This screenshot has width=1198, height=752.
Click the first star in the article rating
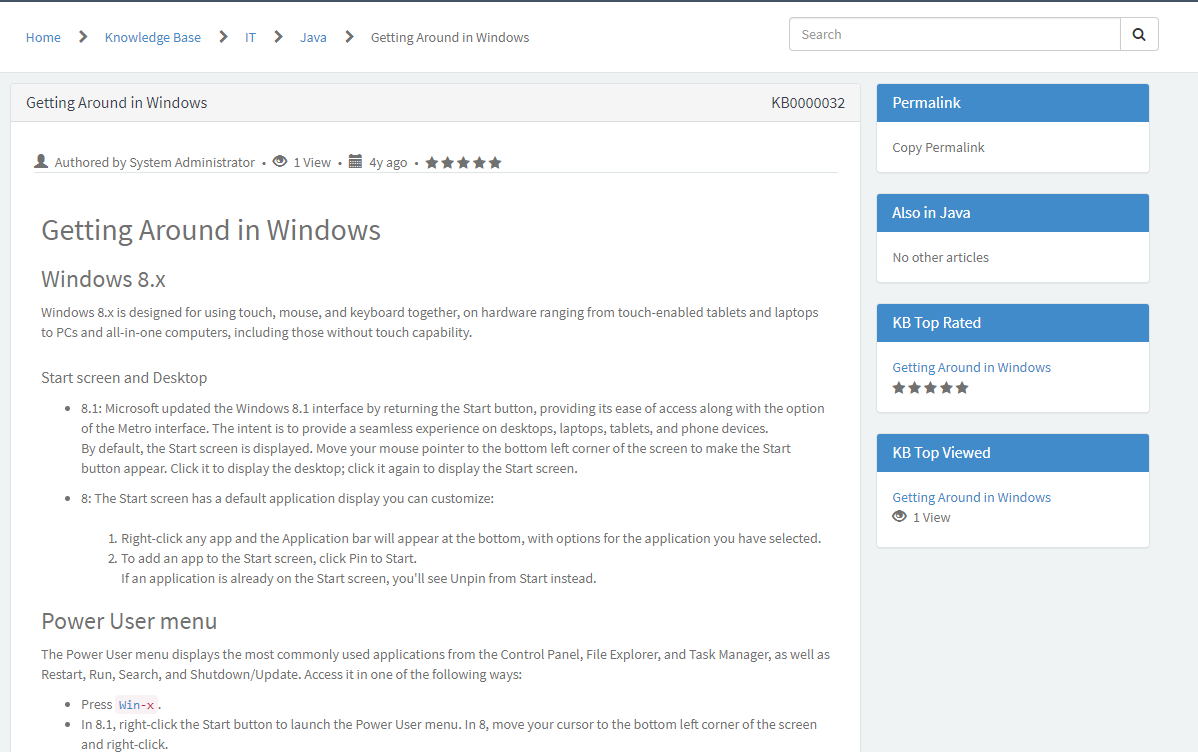click(431, 161)
